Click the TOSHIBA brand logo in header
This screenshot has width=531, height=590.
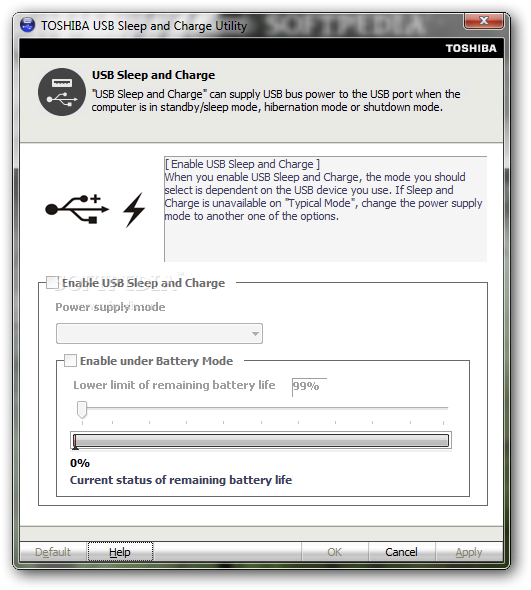pyautogui.click(x=471, y=48)
